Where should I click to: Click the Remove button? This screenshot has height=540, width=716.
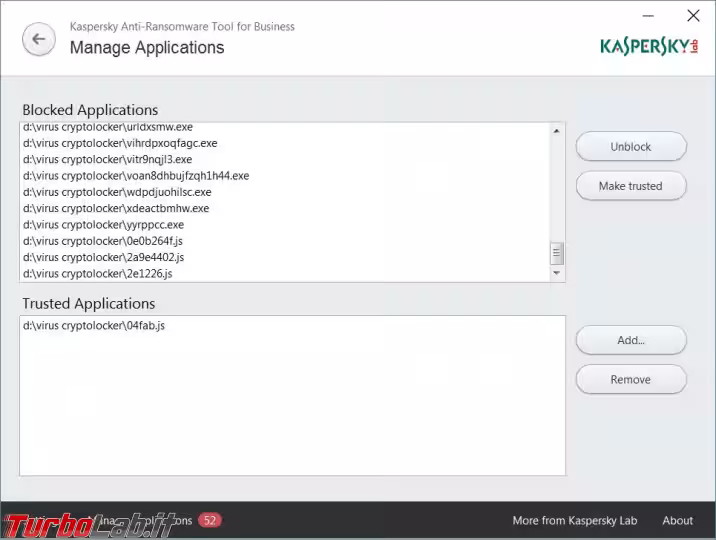point(631,379)
